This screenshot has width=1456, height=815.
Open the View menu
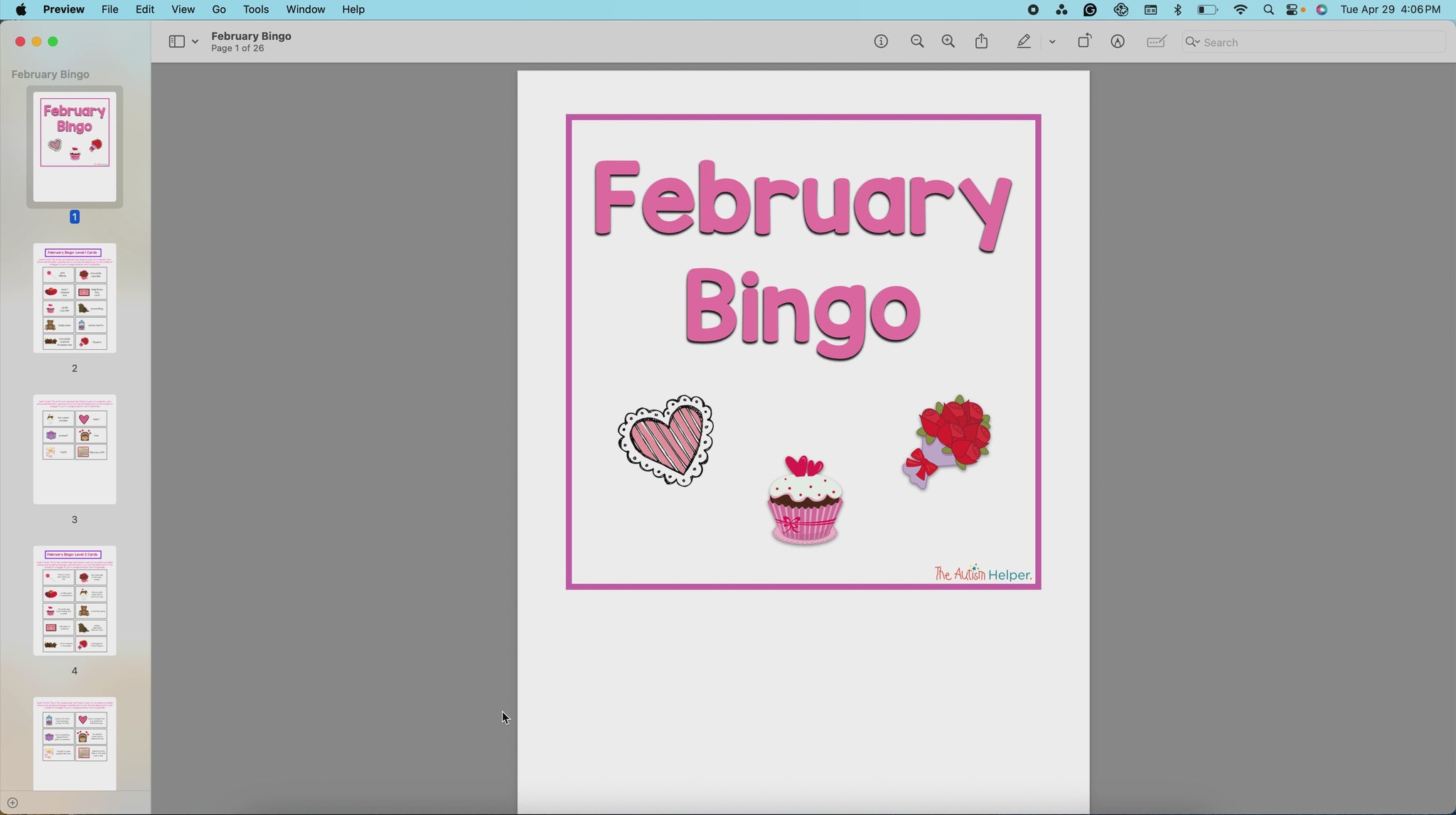coord(183,9)
